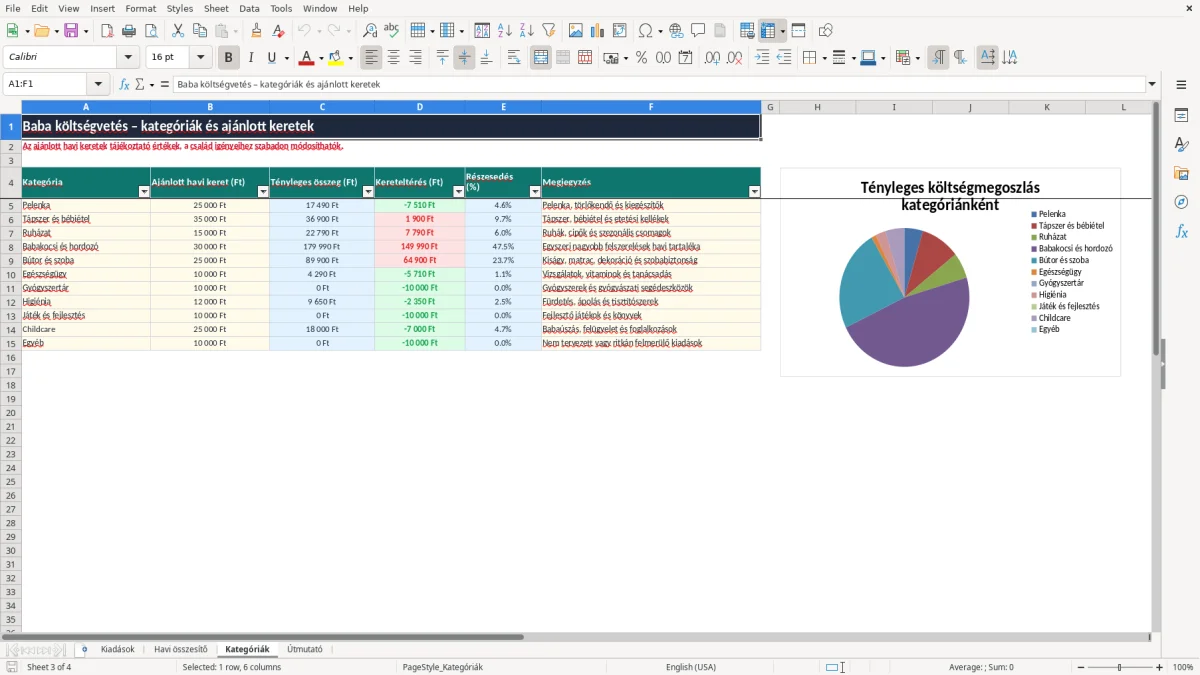Click English (USA) language in status bar
The image size is (1200, 675).
691,667
